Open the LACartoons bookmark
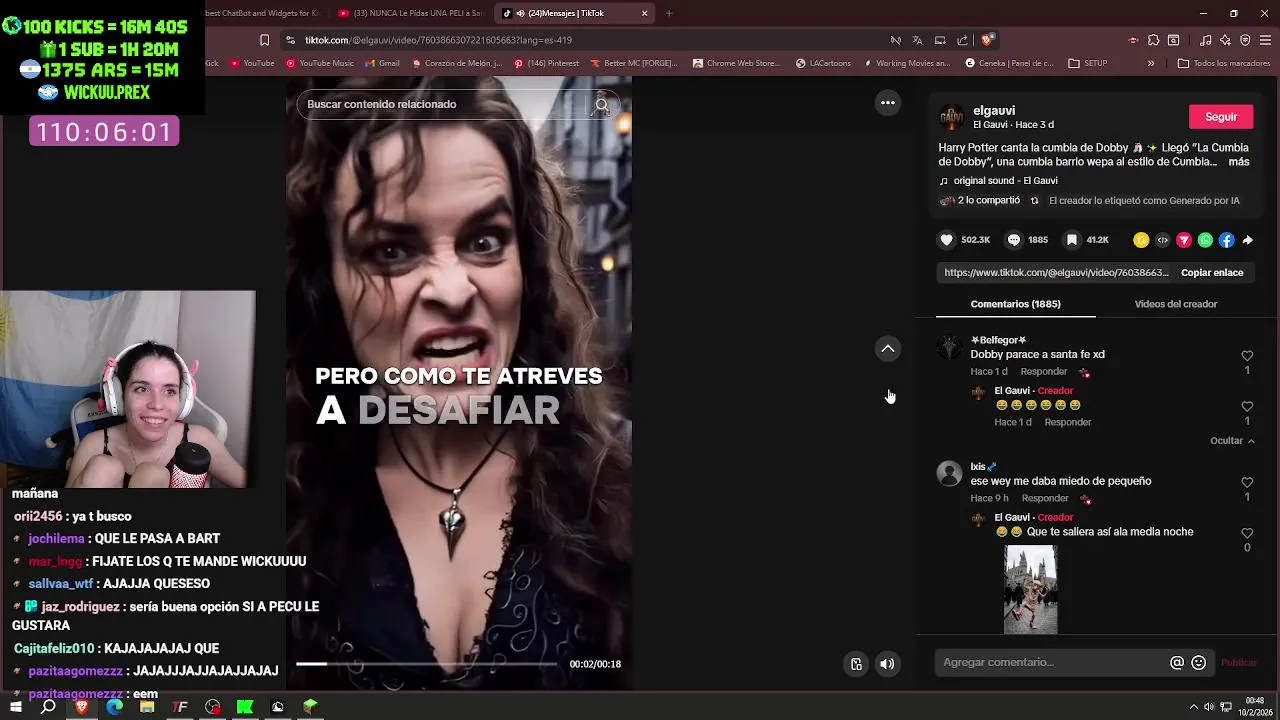Image resolution: width=1280 pixels, height=720 pixels. coord(823,63)
